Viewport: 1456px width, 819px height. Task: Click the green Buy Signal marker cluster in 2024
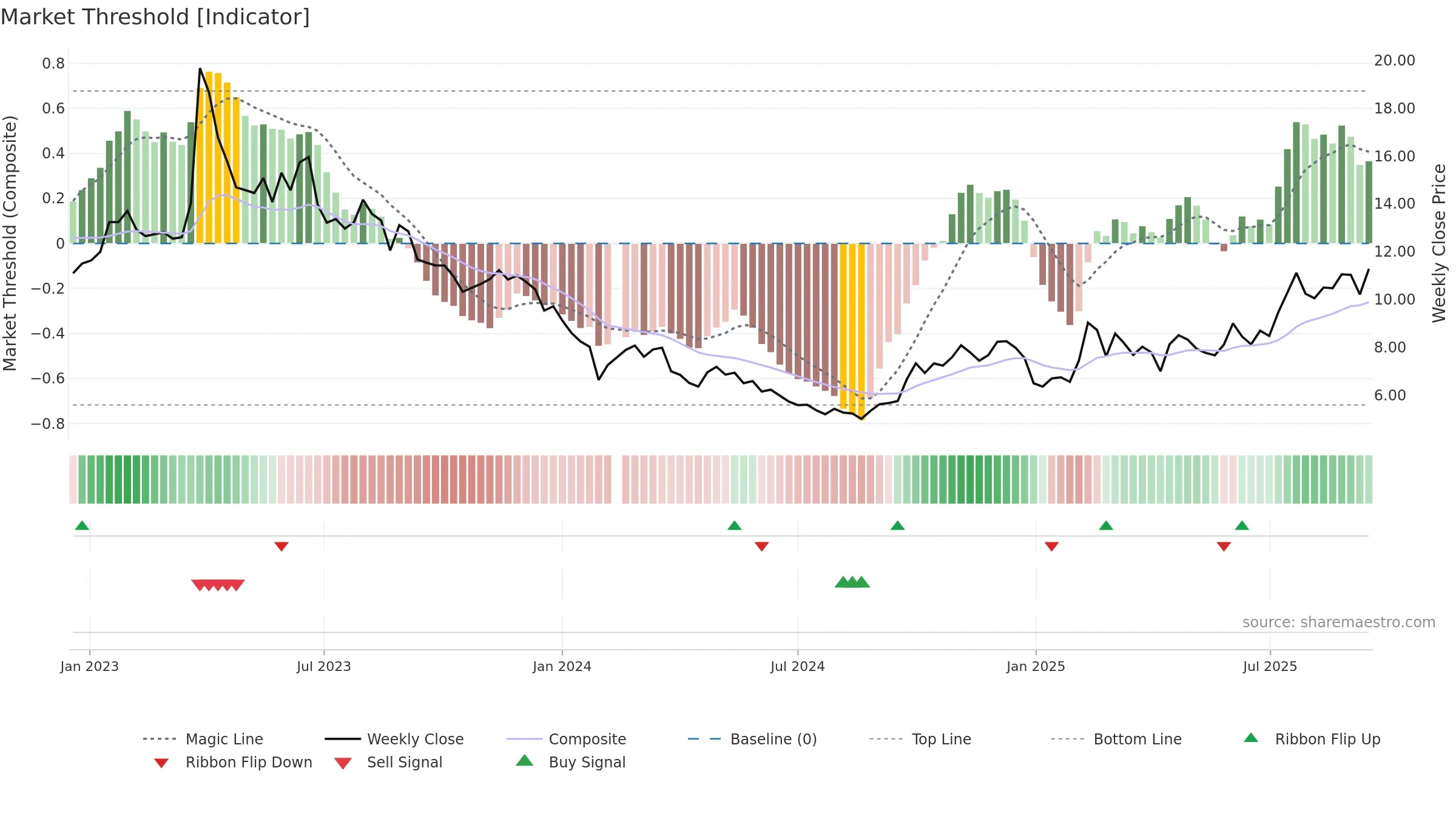852,582
